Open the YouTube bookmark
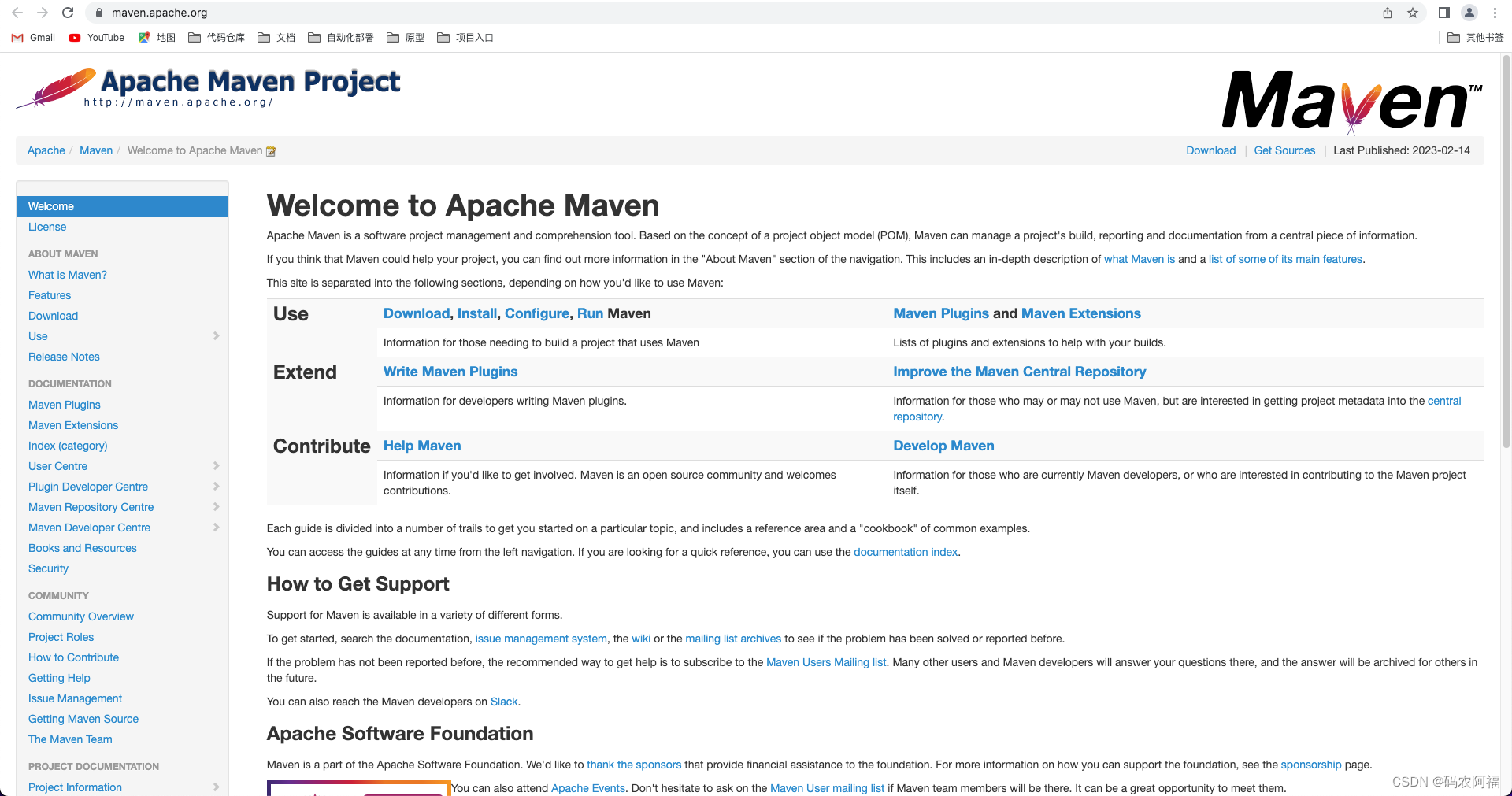The width and height of the screenshot is (1512, 796). (97, 38)
